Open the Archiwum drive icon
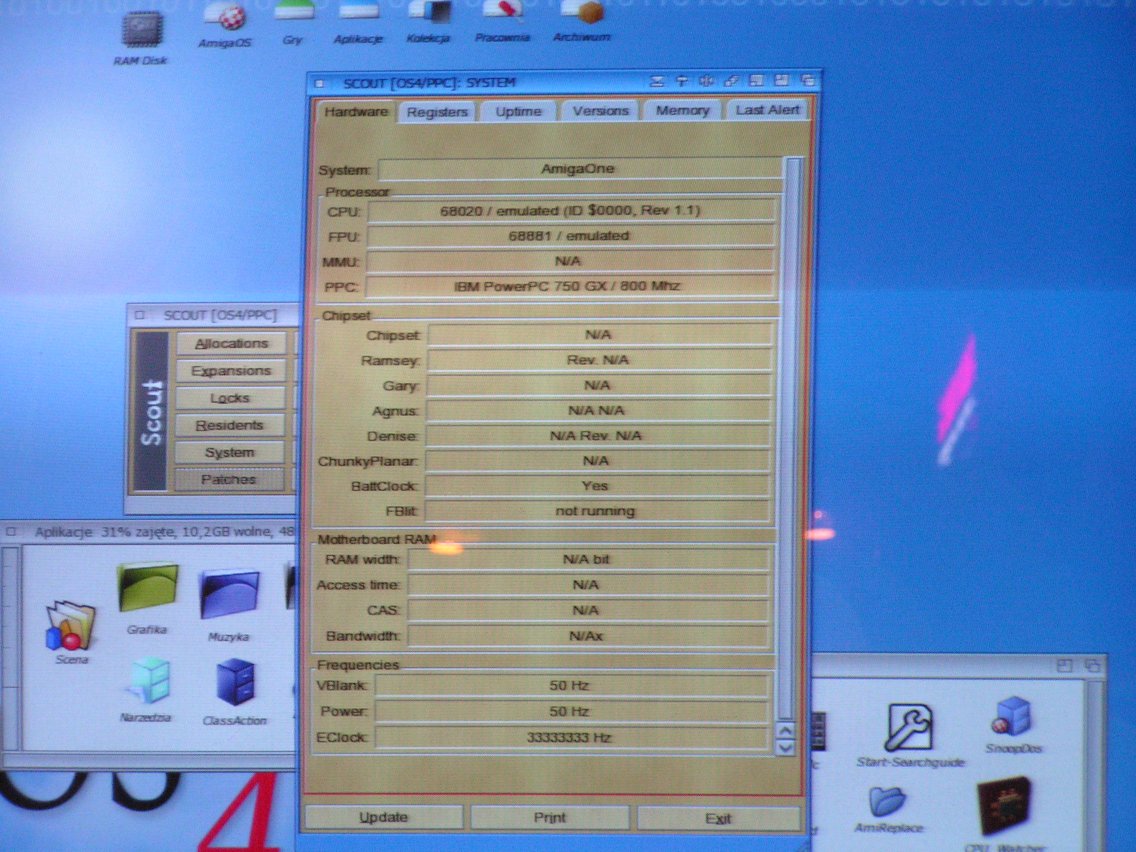Viewport: 1136px width, 852px height. tap(582, 12)
